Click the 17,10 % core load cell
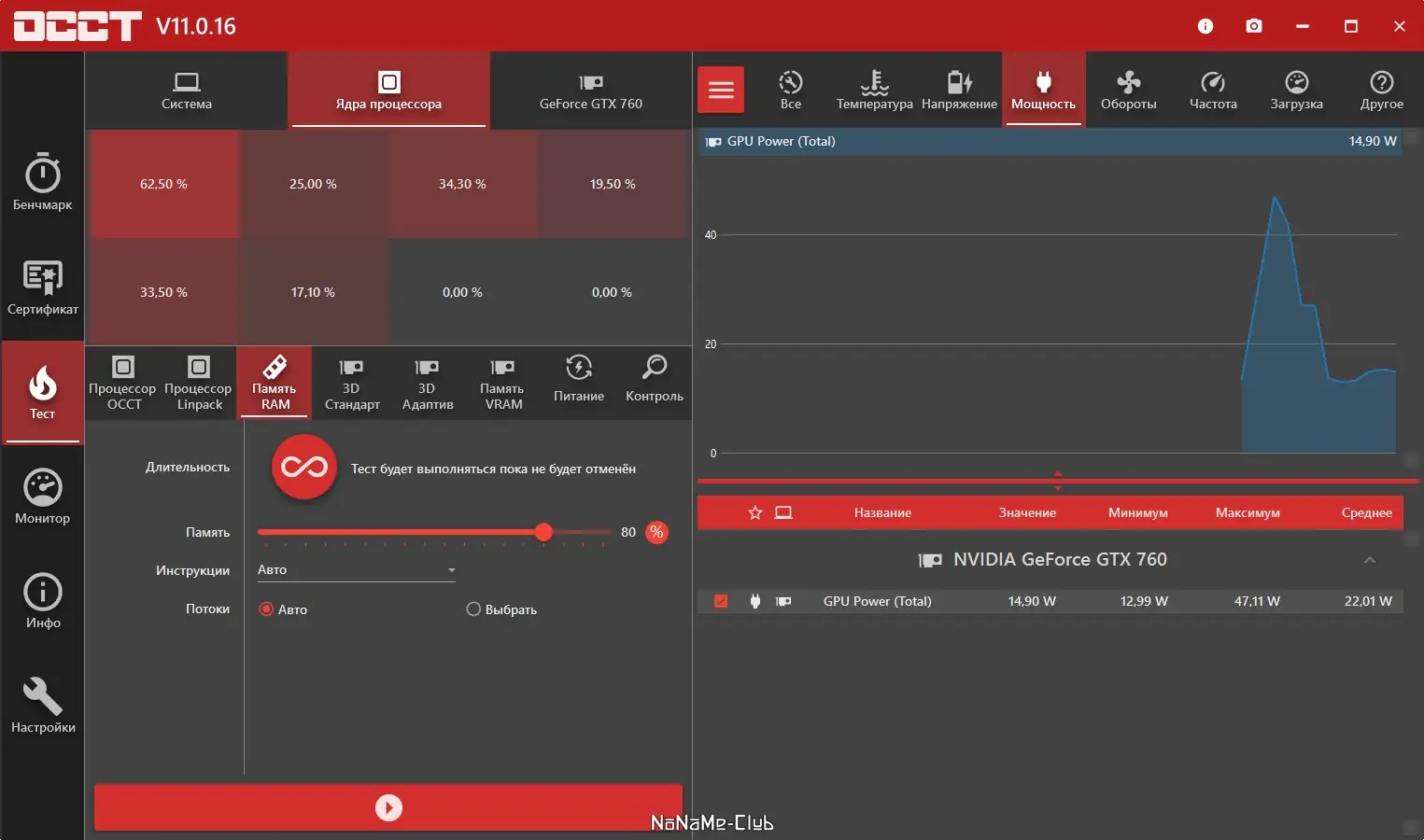The width and height of the screenshot is (1424, 840). [313, 292]
